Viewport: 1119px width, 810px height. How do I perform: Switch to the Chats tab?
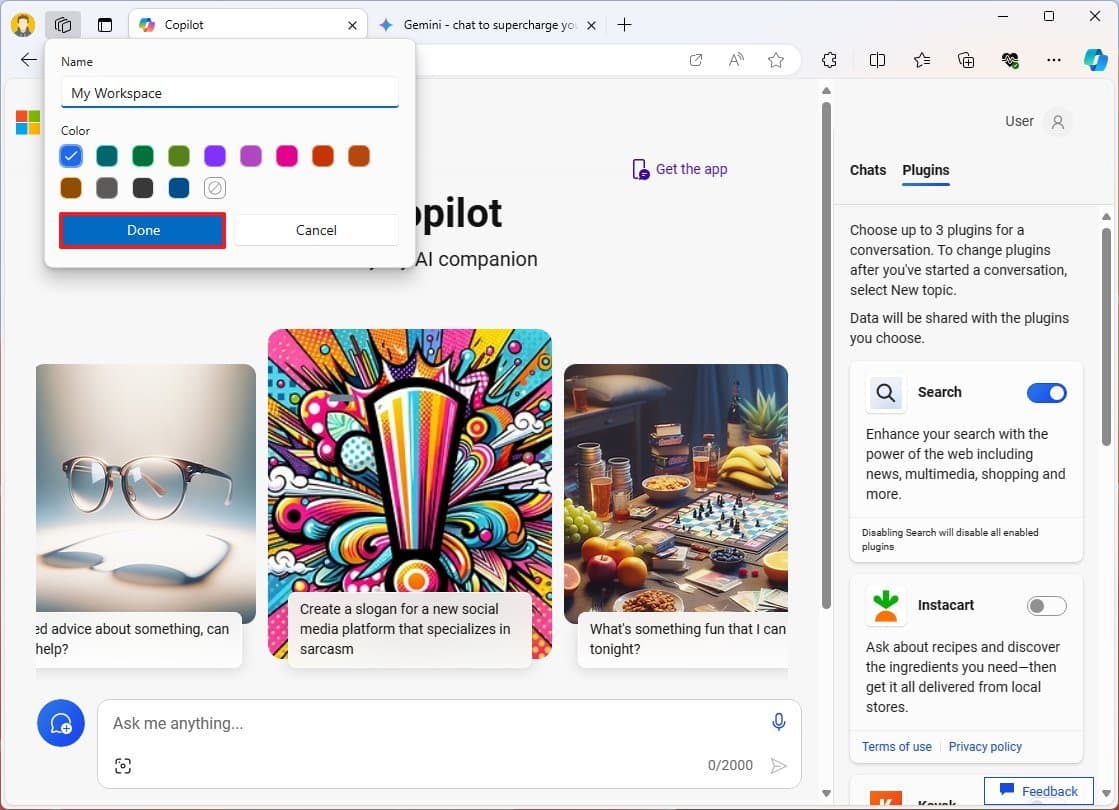point(867,170)
